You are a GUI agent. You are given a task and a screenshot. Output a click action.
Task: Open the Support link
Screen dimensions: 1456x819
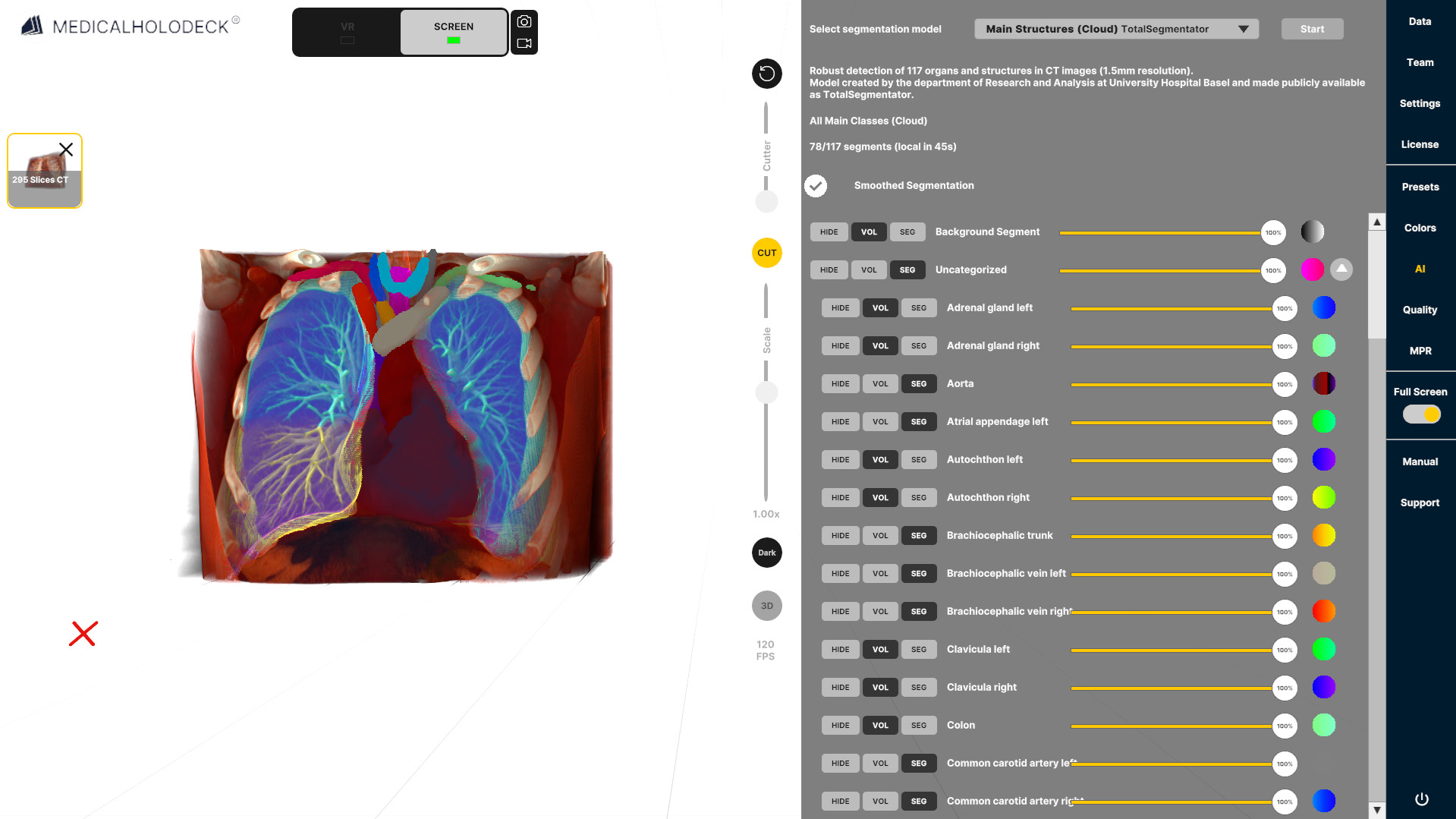point(1420,502)
